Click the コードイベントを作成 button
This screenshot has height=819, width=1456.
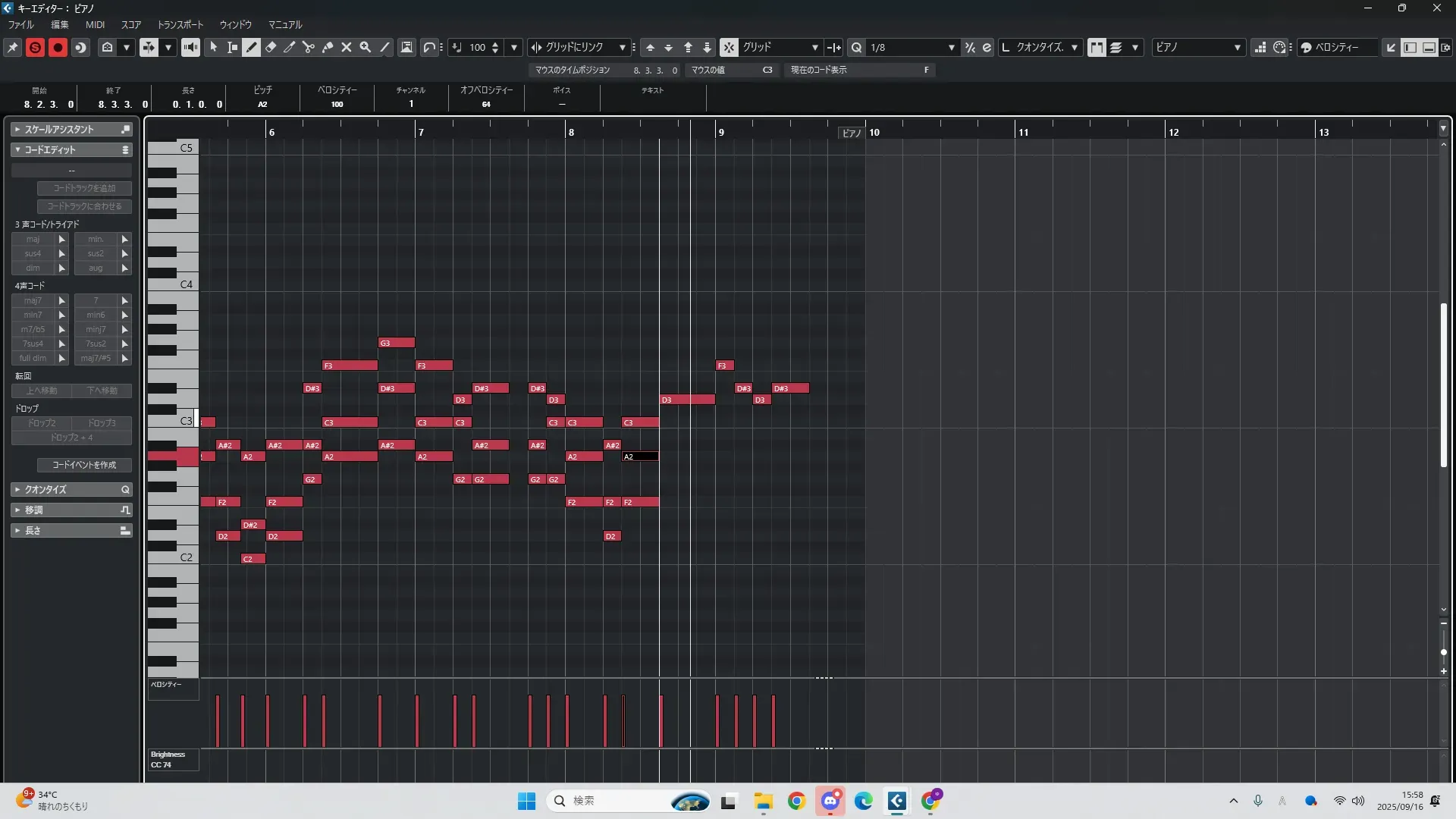pyautogui.click(x=84, y=465)
